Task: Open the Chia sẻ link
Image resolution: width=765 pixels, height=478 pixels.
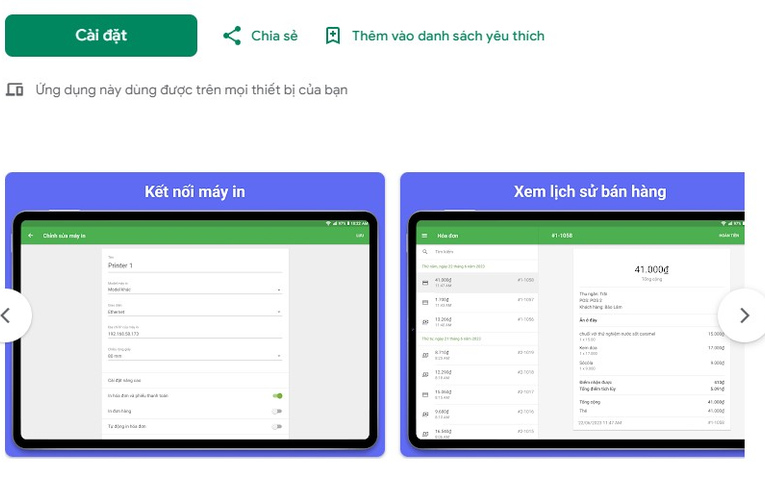Action: [274, 36]
